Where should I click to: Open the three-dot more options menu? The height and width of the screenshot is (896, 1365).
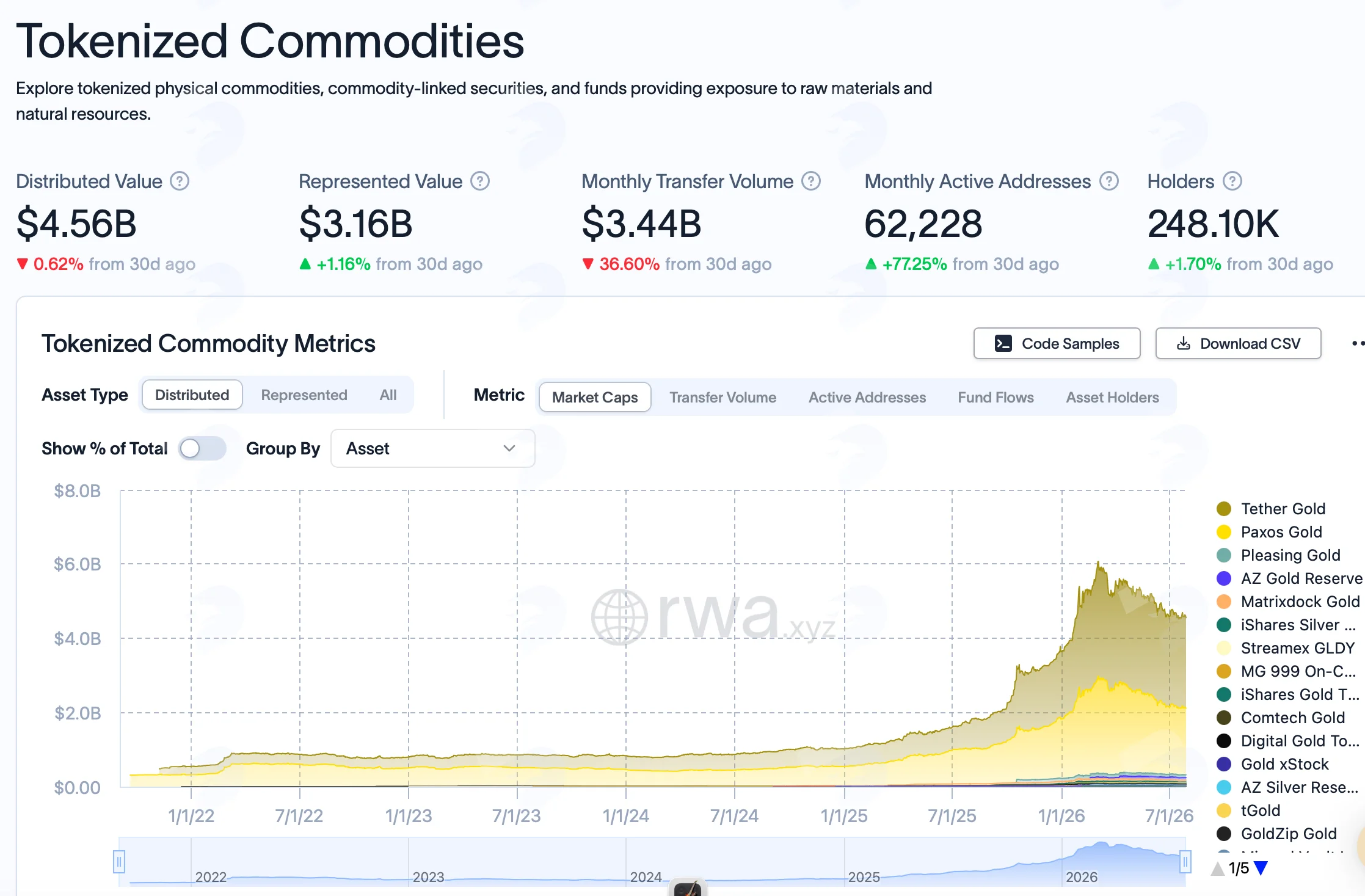[x=1358, y=343]
